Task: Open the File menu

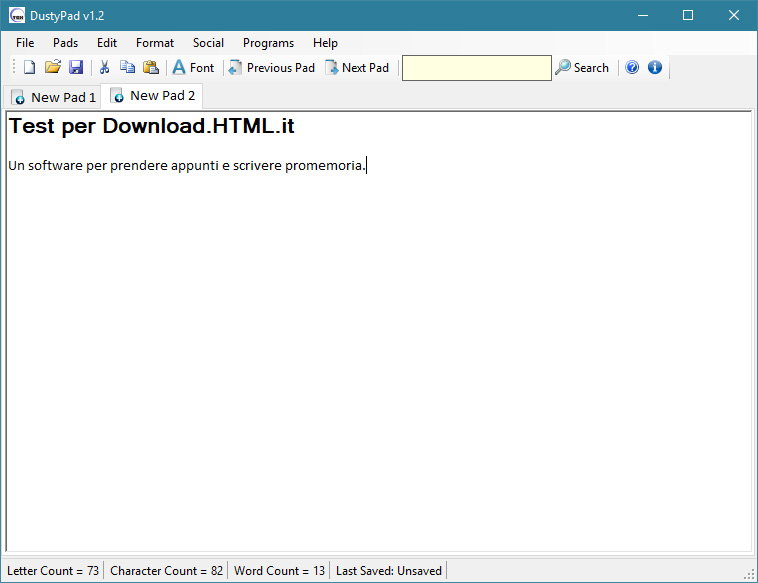Action: tap(25, 43)
